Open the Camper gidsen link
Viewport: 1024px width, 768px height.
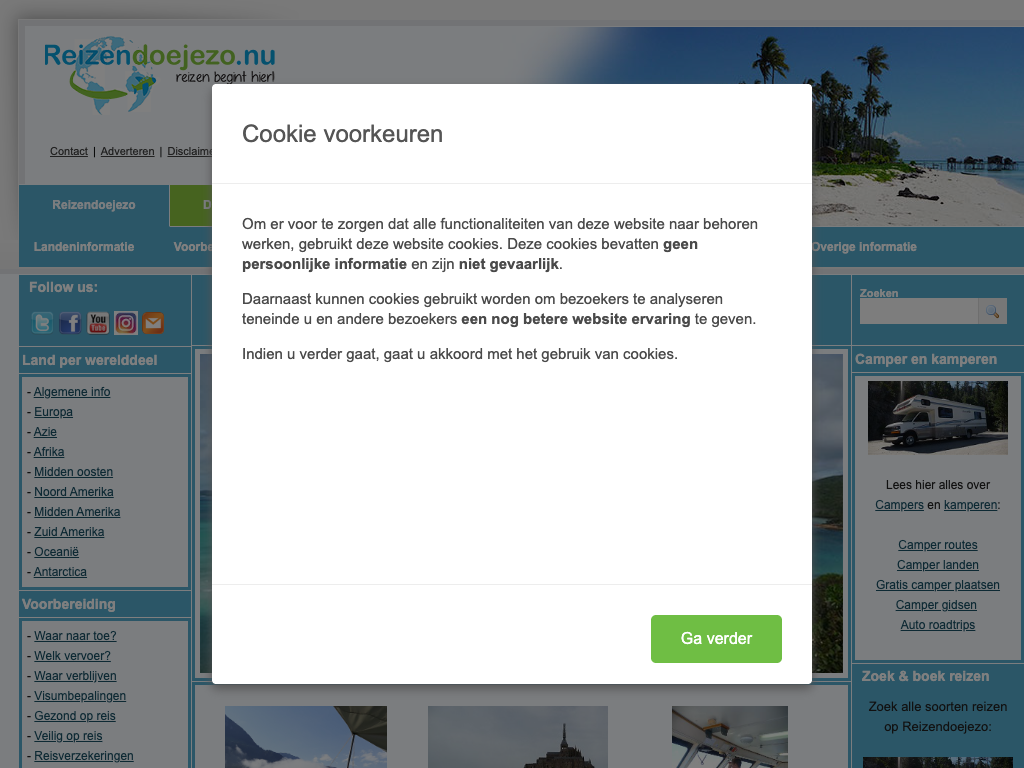pyautogui.click(x=936, y=605)
